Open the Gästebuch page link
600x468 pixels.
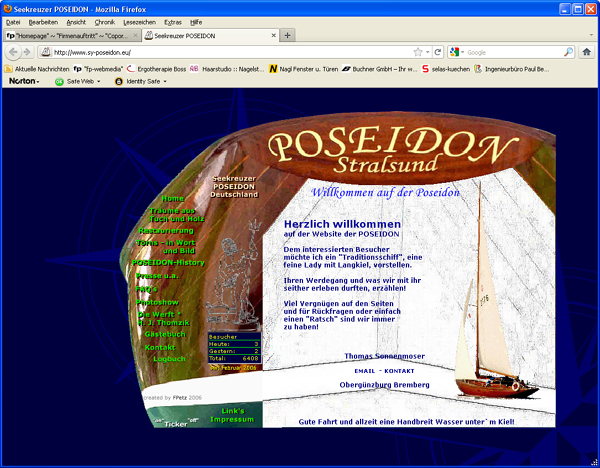point(166,334)
